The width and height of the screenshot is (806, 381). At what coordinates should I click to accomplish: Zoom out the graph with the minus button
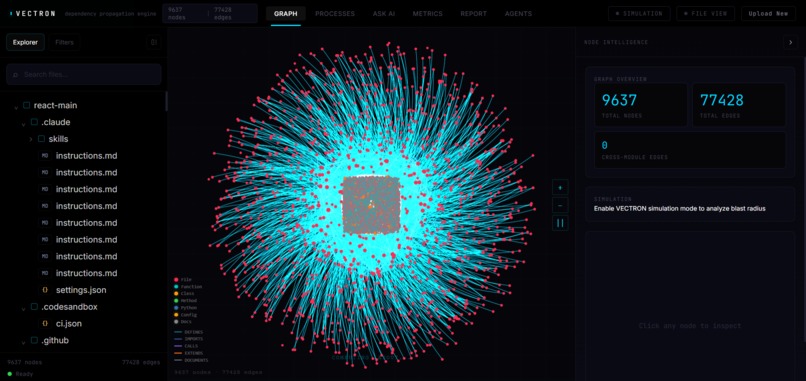tap(560, 205)
